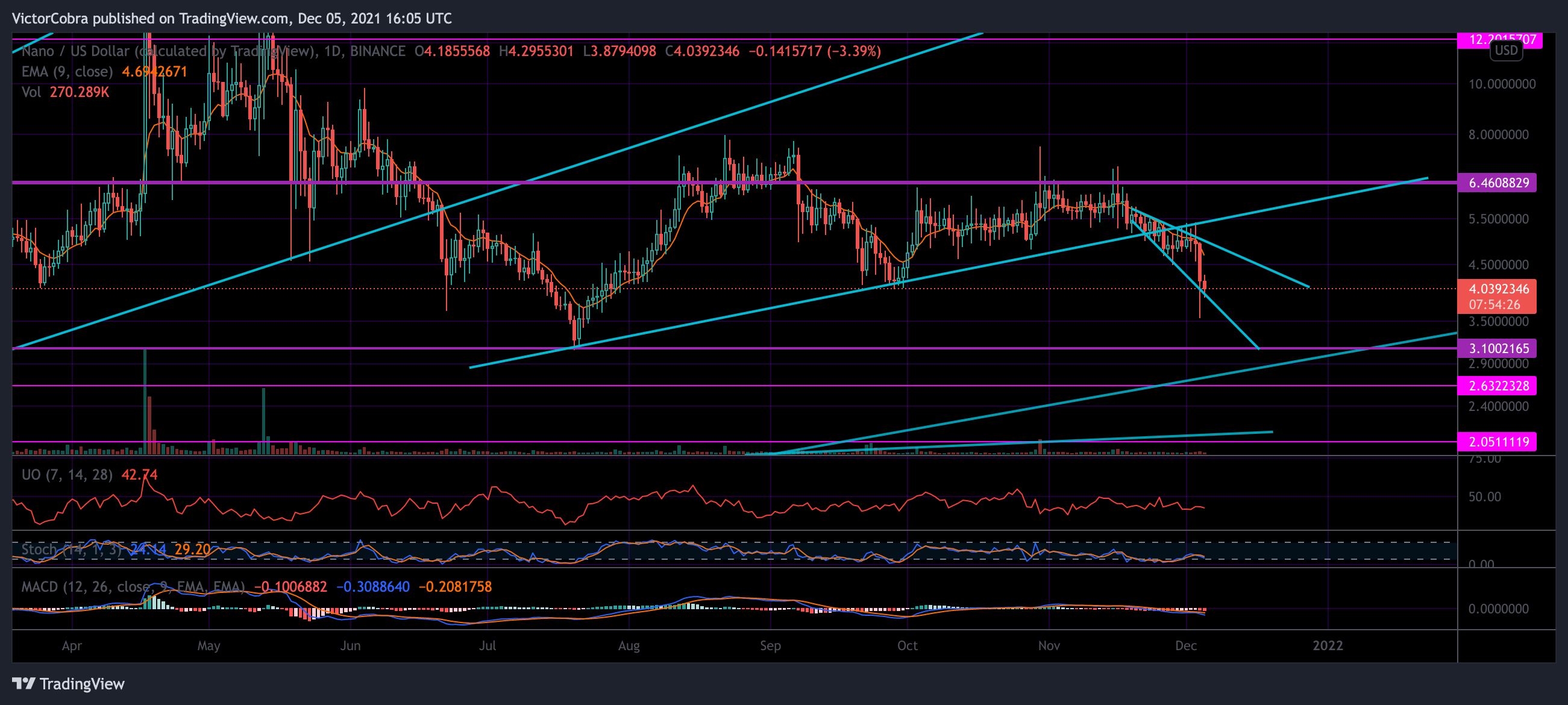Click the 10.0000000 price axis tick

click(x=1502, y=84)
